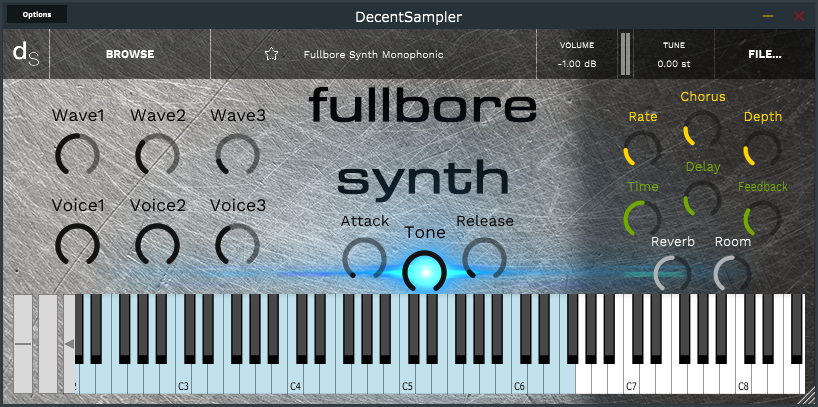Click the Chorus Depth knob
The width and height of the screenshot is (818, 407).
pos(762,149)
